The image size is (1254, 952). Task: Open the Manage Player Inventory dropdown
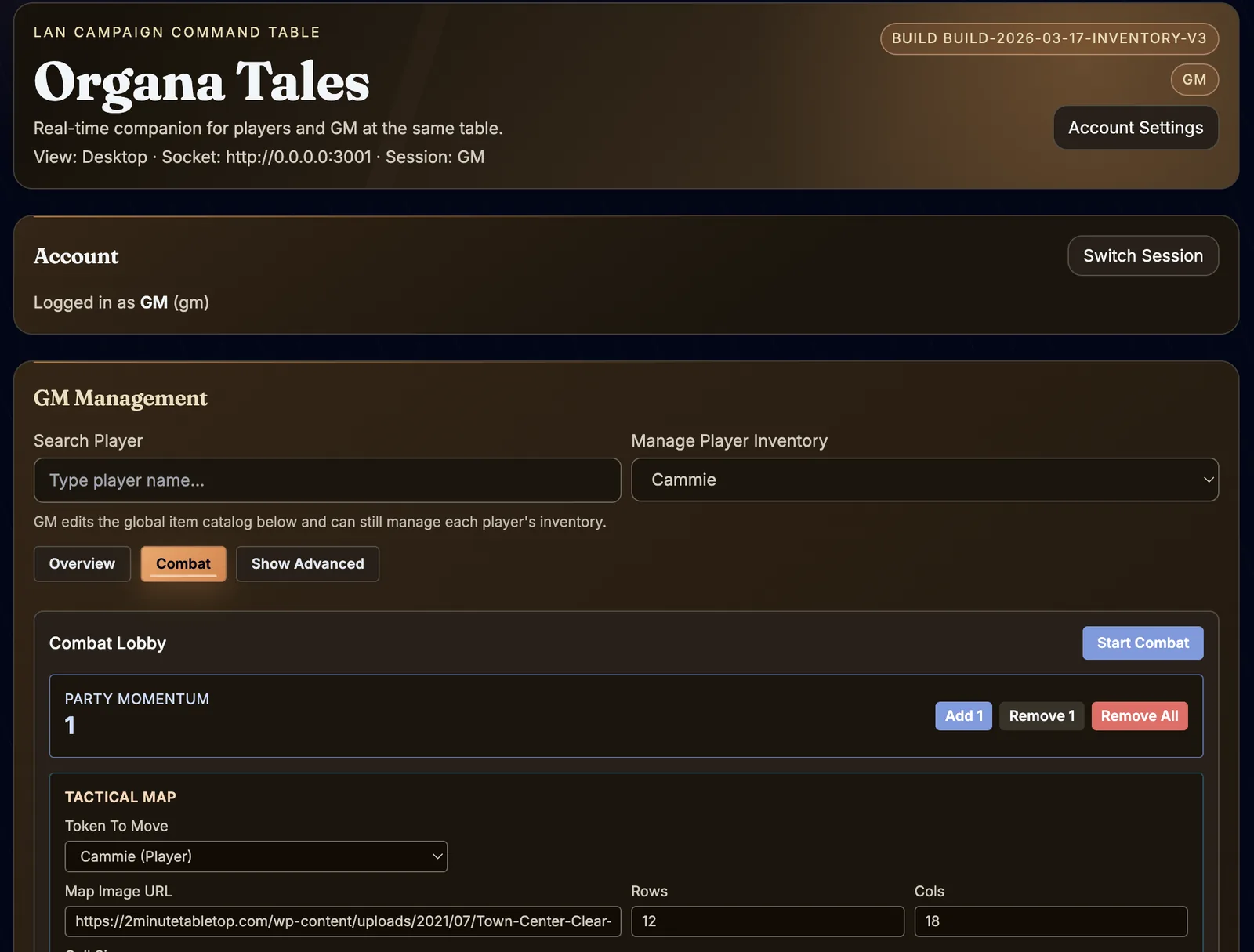[x=925, y=480]
